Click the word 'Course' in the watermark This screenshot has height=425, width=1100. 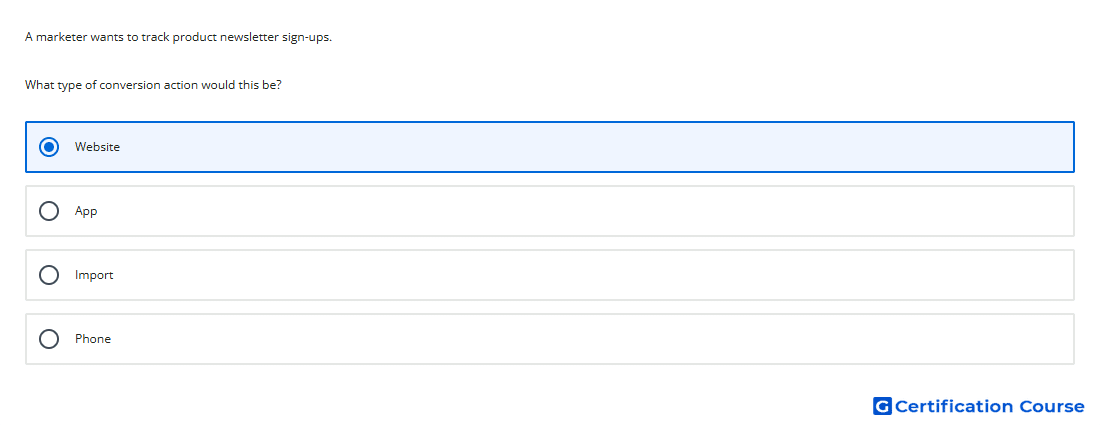(x=1052, y=406)
